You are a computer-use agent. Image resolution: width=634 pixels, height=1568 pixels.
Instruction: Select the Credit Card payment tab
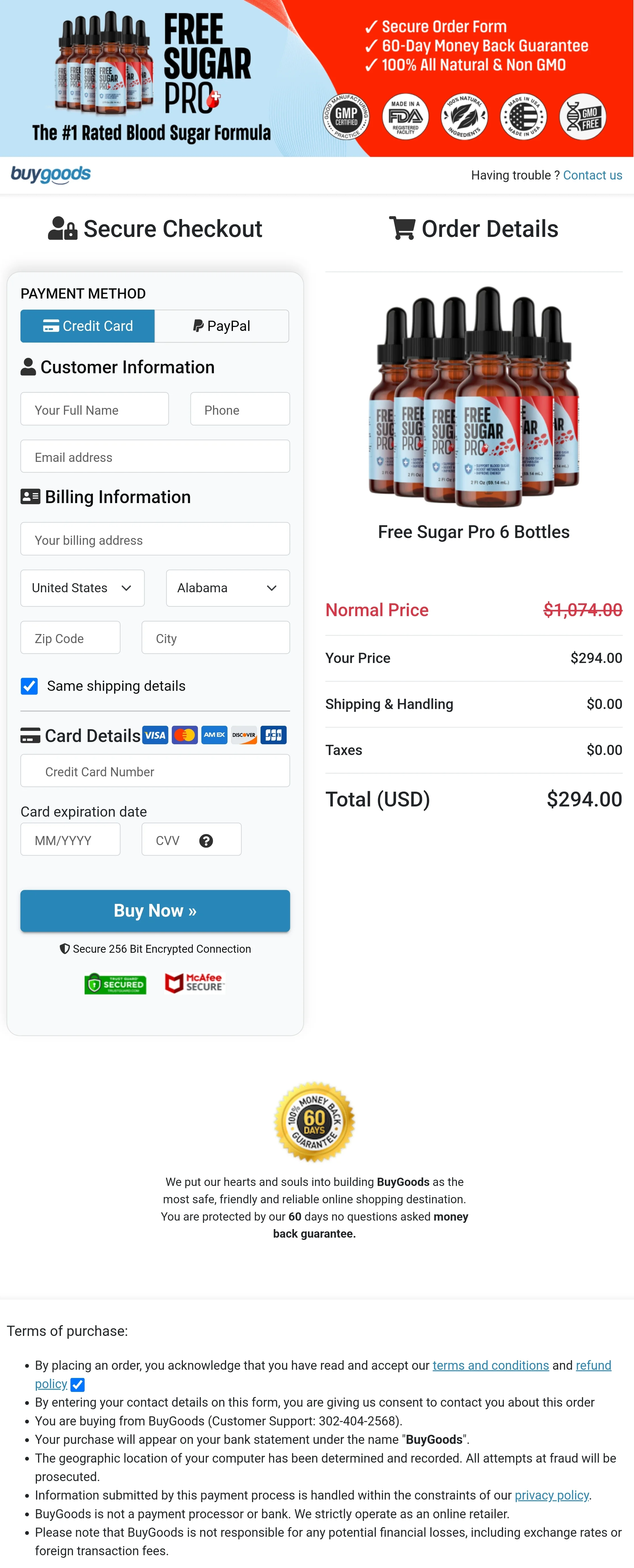pos(87,326)
